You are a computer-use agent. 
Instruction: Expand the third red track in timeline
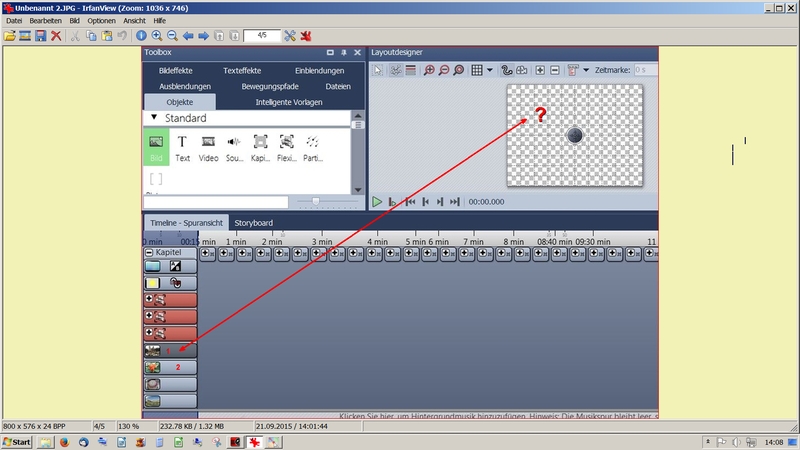click(150, 332)
